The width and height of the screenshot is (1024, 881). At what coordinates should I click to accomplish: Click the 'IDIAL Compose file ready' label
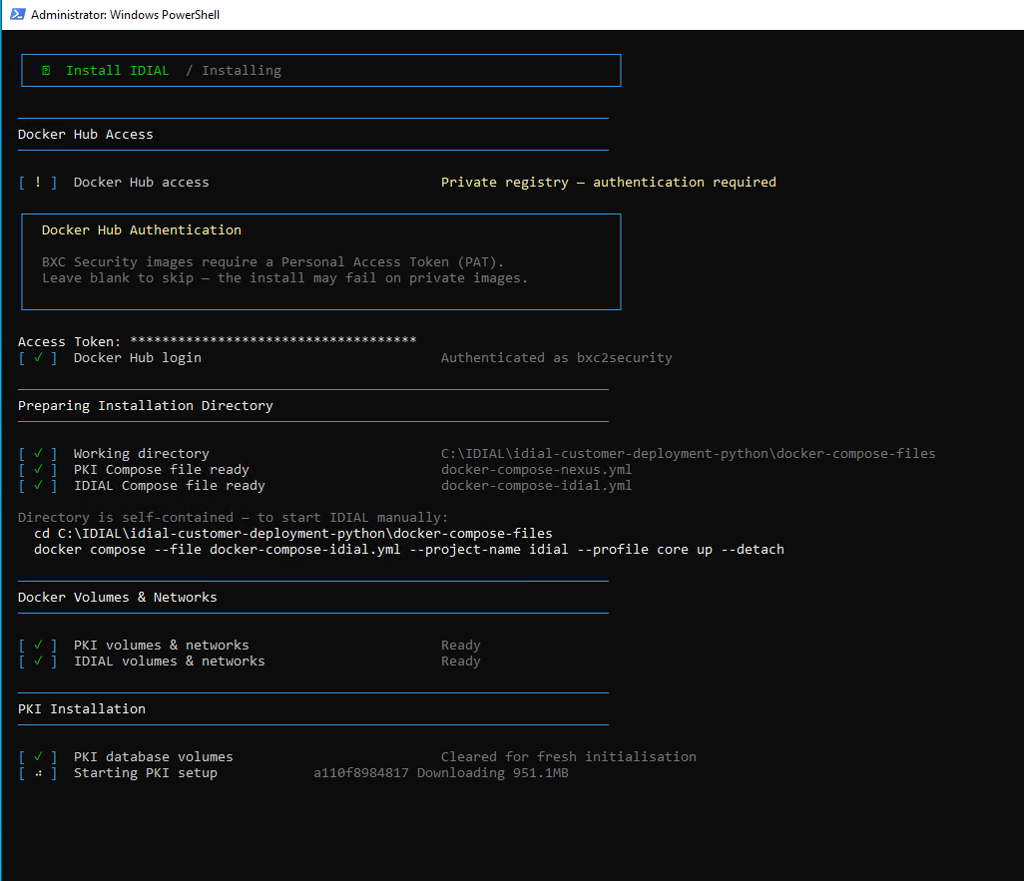[x=170, y=485]
